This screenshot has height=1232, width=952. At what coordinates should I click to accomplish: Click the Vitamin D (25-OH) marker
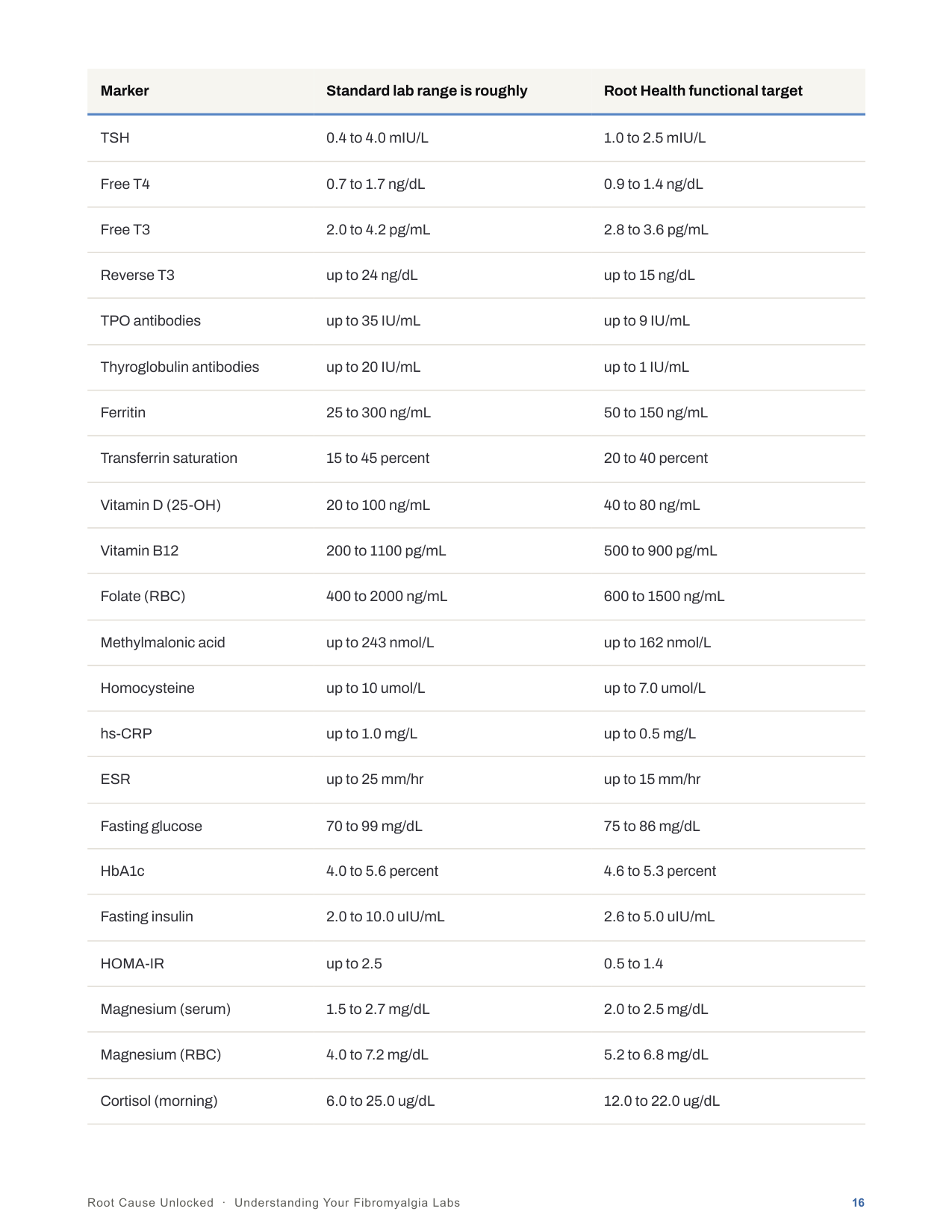[x=161, y=505]
